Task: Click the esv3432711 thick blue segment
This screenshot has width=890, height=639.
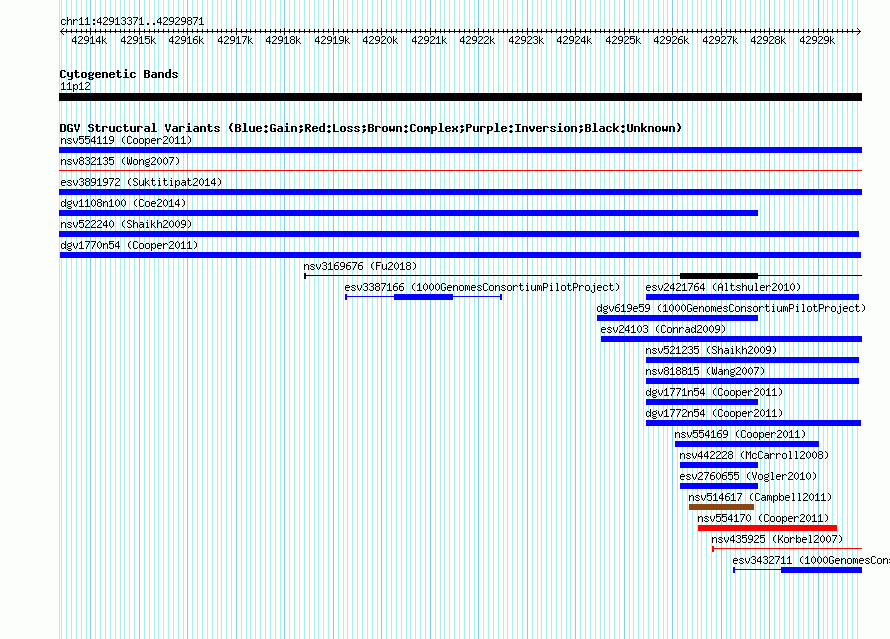Action: [x=821, y=570]
